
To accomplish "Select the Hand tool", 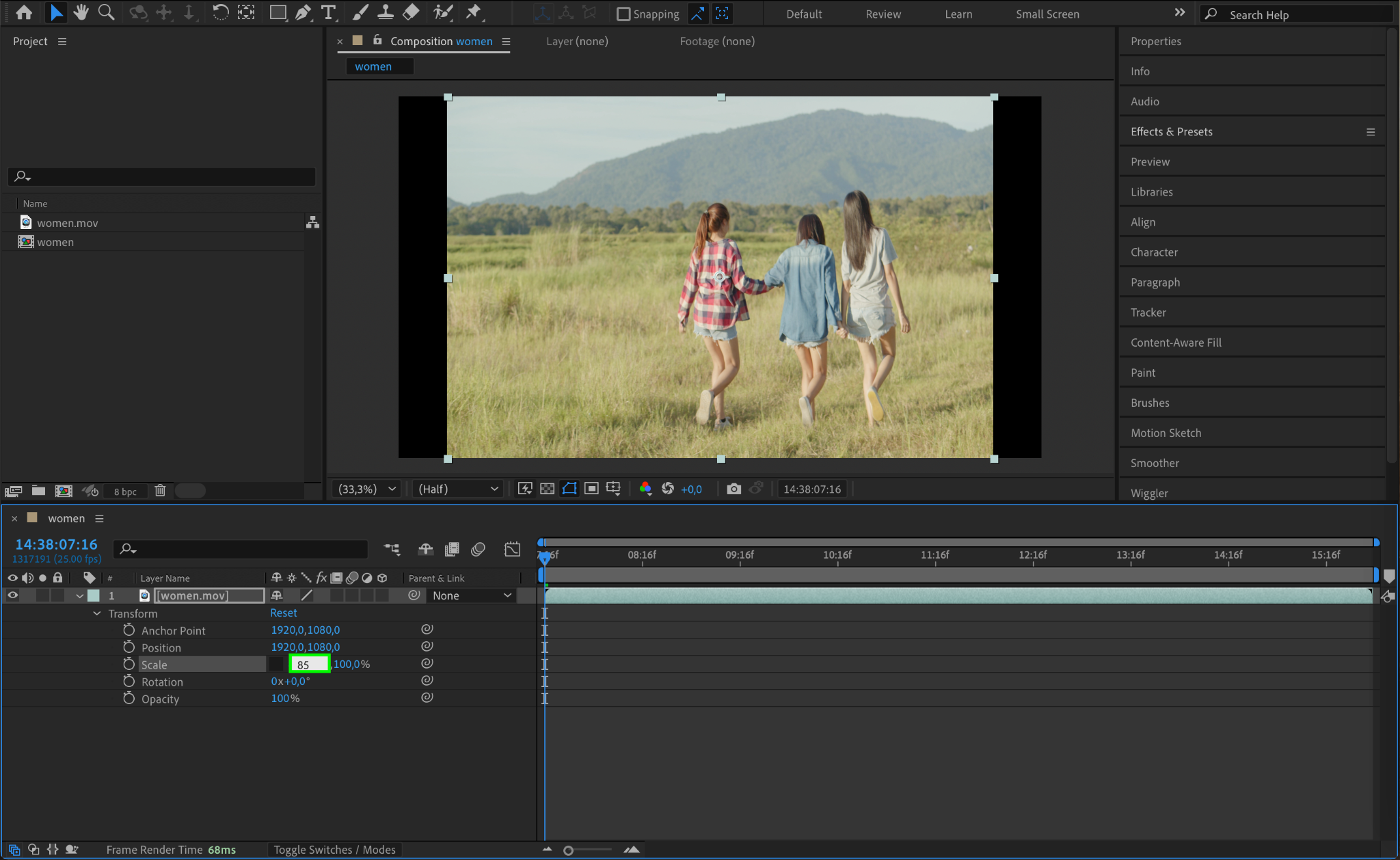I will (x=81, y=12).
